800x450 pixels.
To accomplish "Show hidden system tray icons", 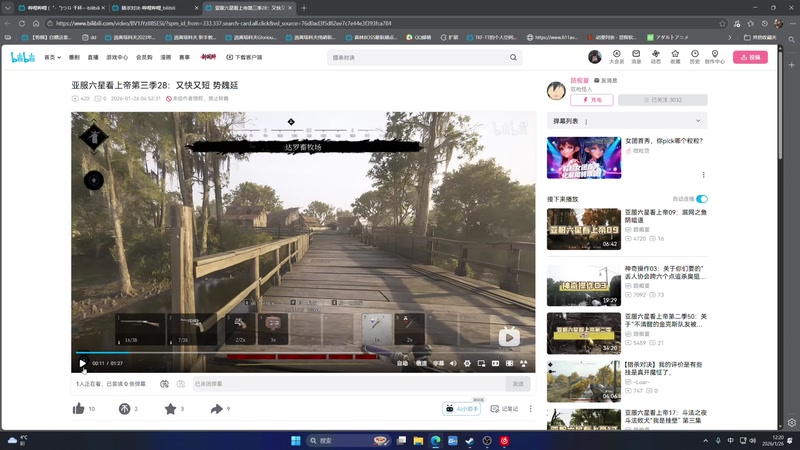I will pyautogui.click(x=706, y=441).
